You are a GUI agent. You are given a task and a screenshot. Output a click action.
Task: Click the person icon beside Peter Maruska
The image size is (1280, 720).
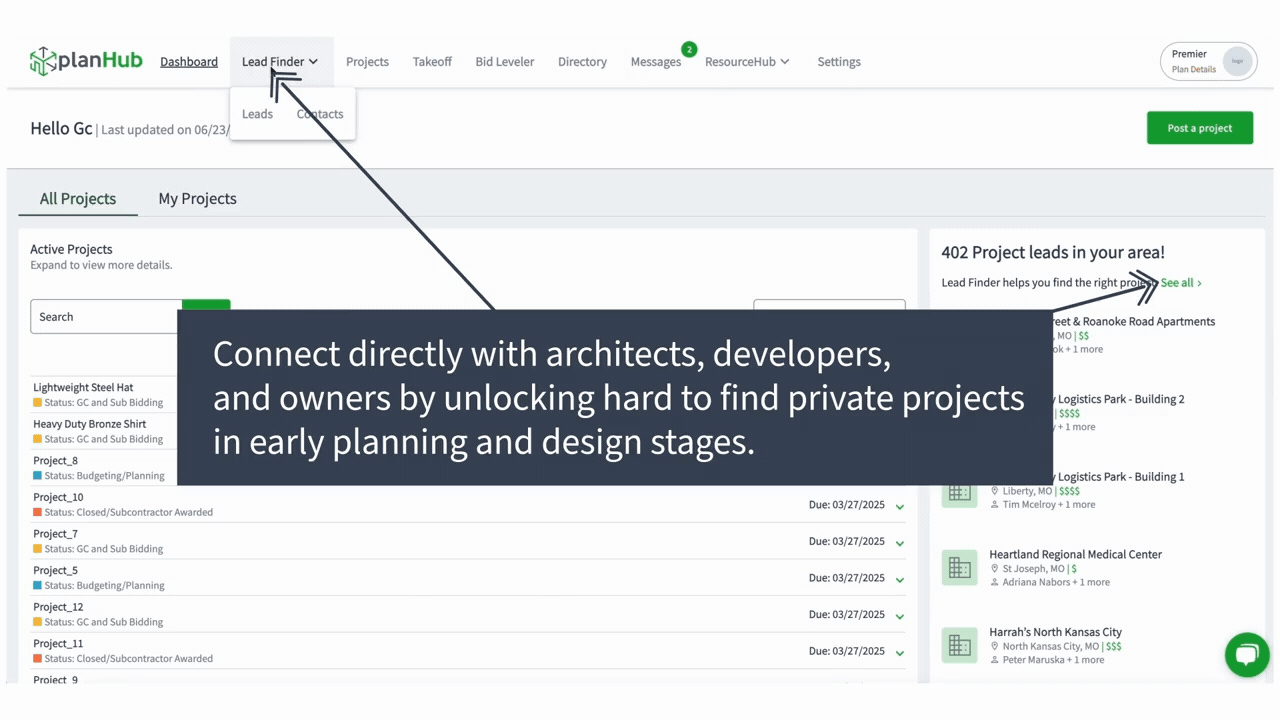[994, 660]
